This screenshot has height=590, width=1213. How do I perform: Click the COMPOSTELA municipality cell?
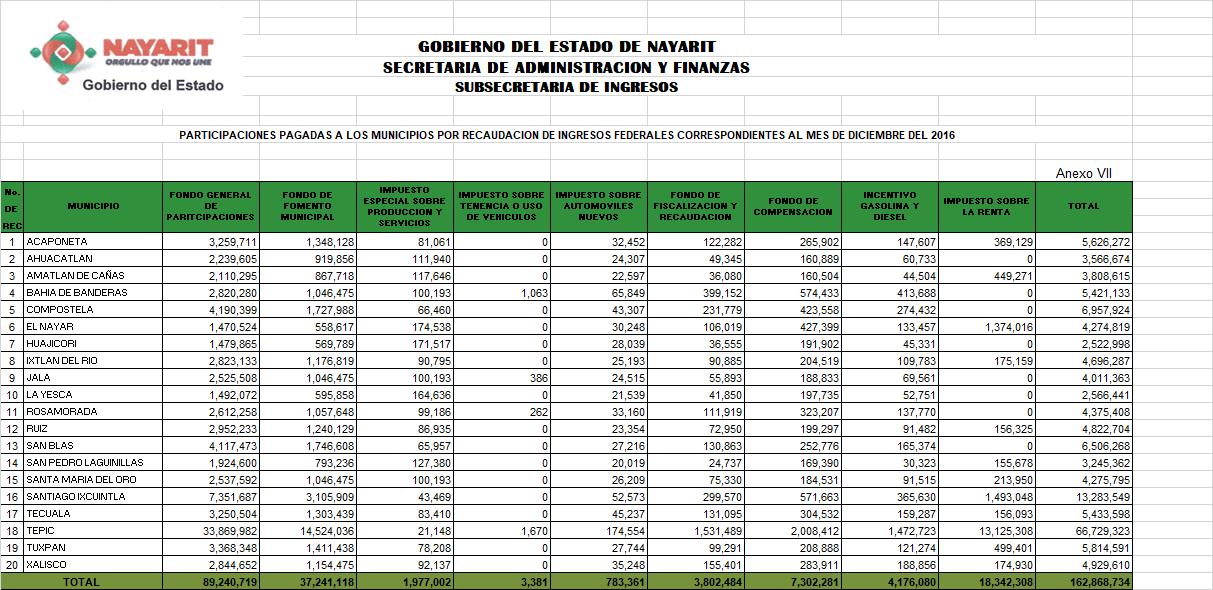coord(93,310)
